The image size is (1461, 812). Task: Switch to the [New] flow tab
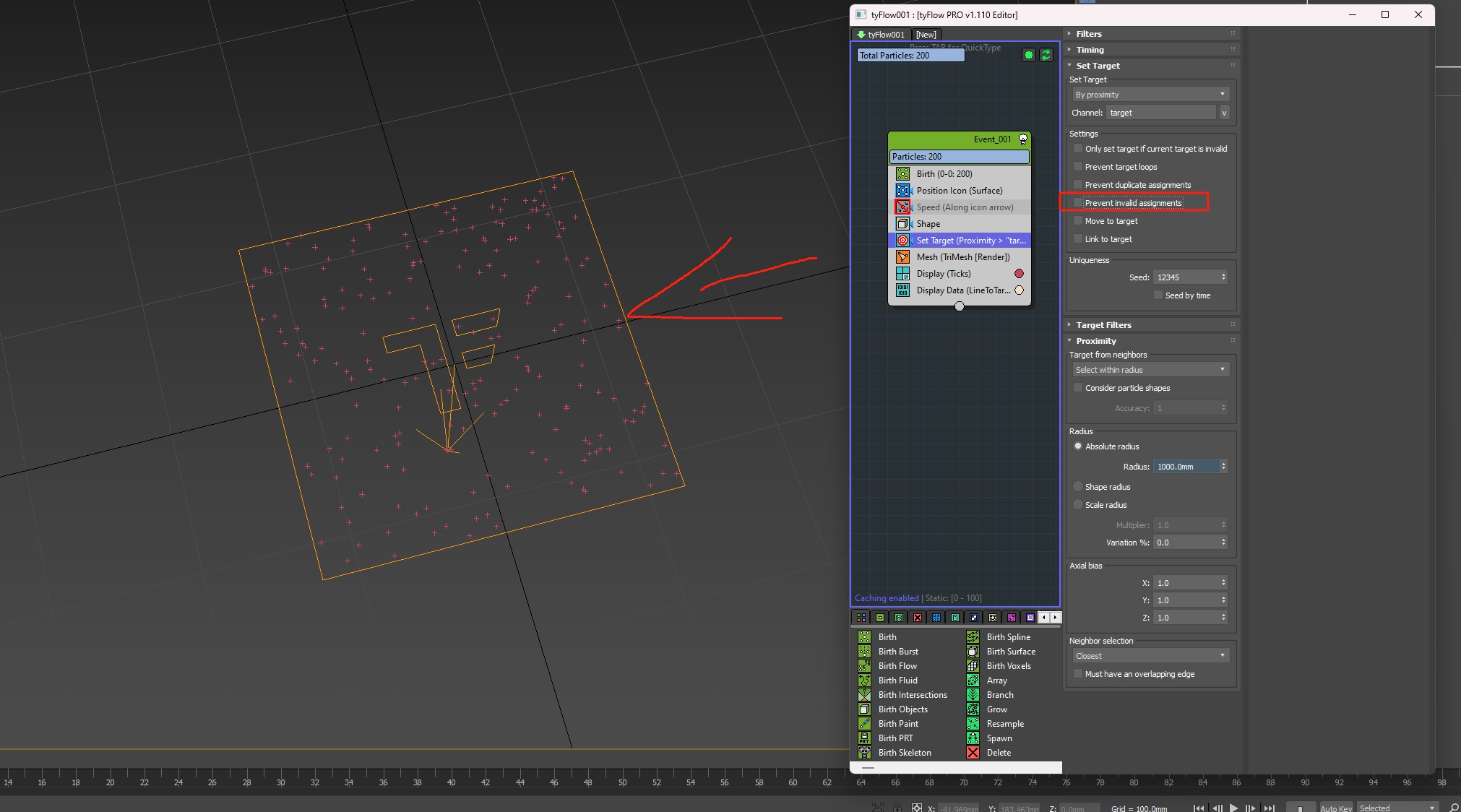pyautogui.click(x=926, y=35)
